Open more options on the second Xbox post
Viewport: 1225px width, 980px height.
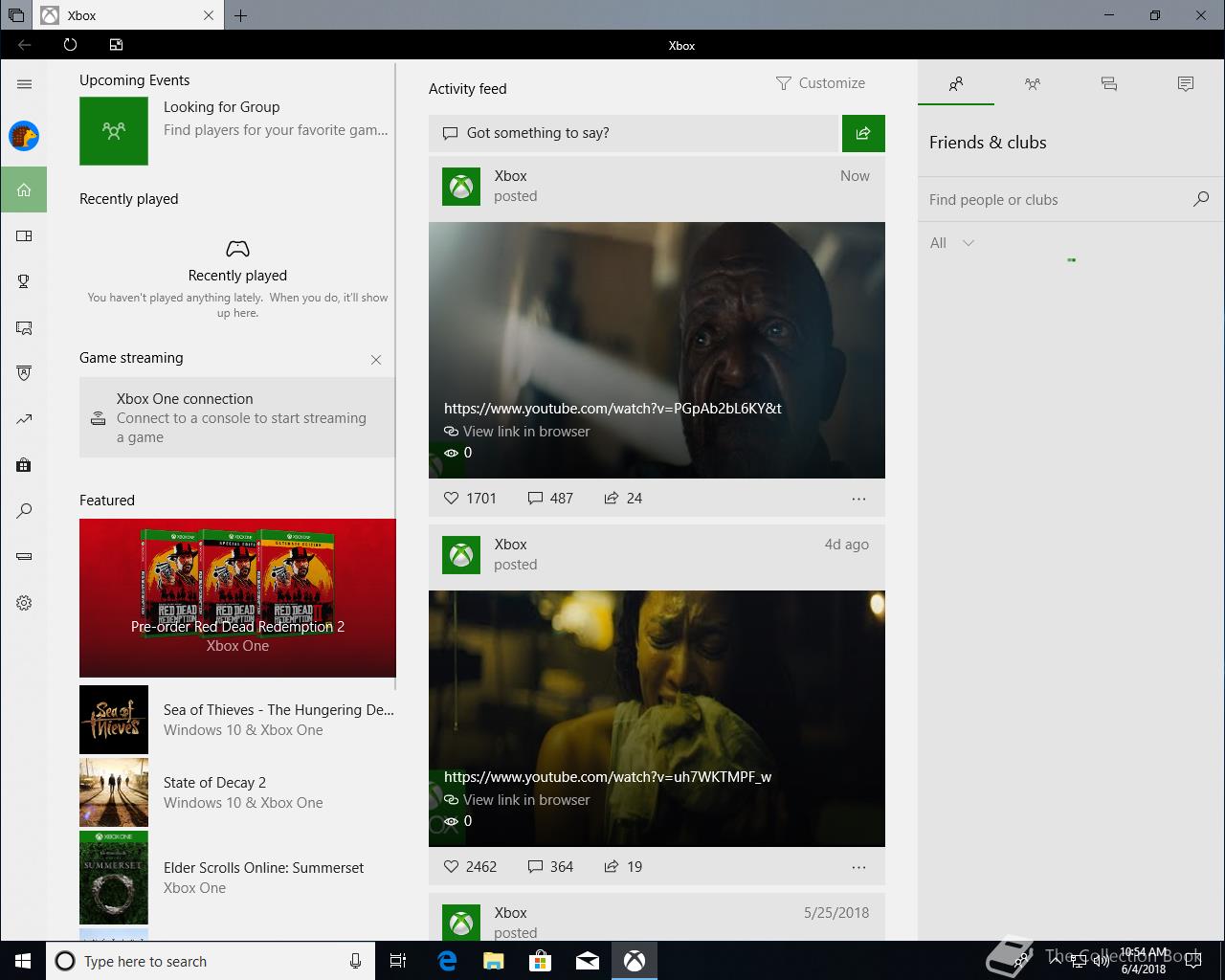[x=858, y=867]
